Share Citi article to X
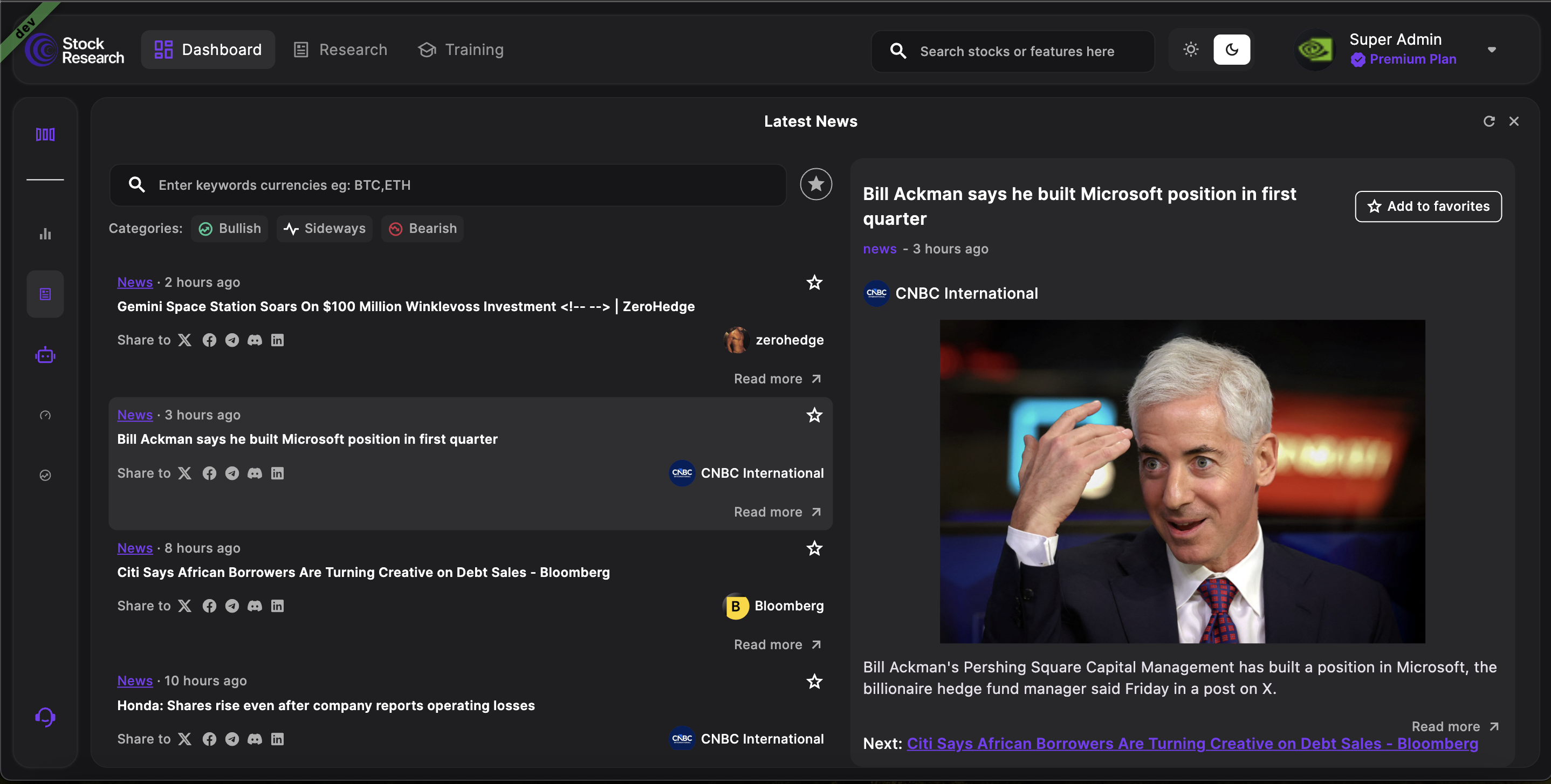This screenshot has height=784, width=1551. (x=185, y=606)
